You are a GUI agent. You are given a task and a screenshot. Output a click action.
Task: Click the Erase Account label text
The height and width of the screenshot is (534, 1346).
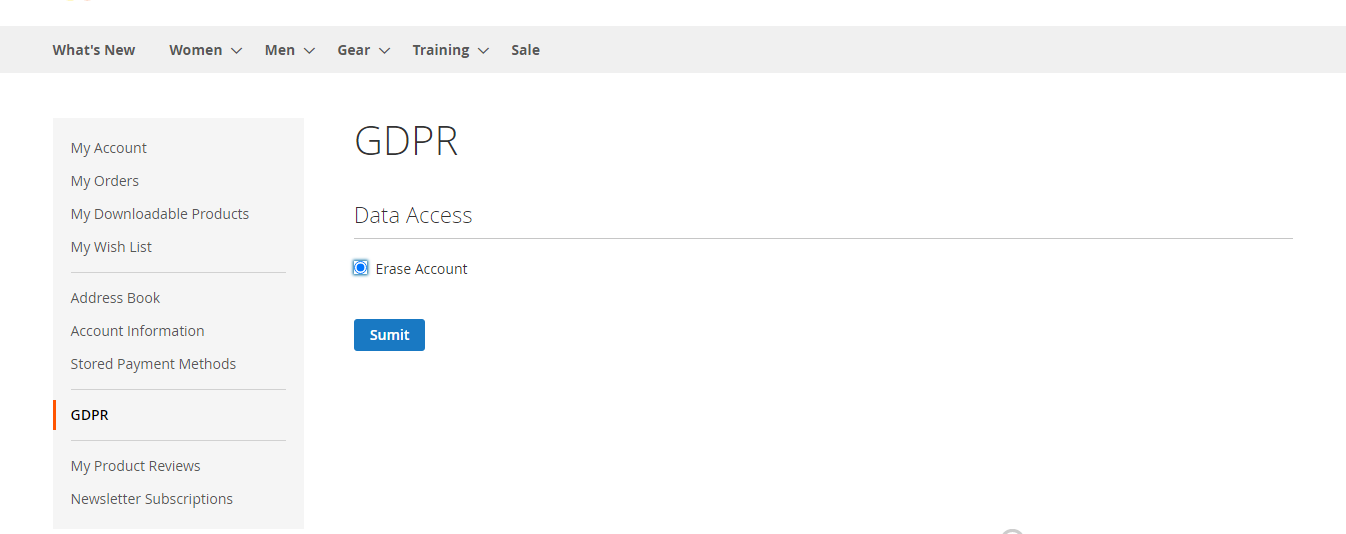point(421,269)
